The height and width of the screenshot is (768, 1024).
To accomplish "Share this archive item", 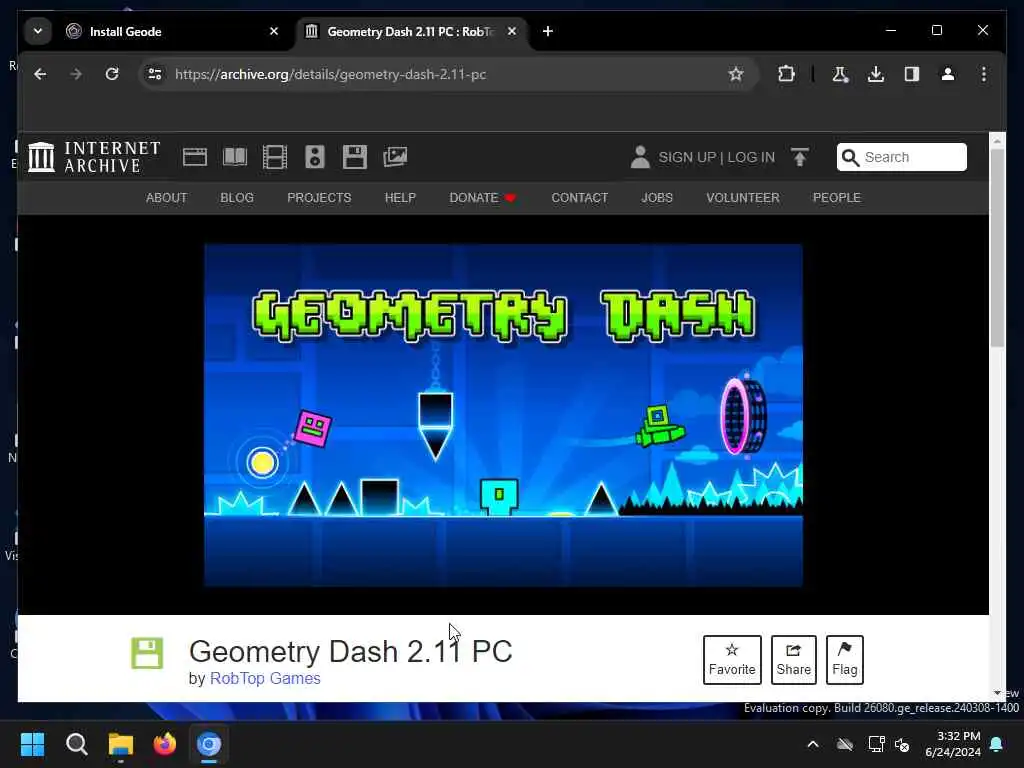I will point(793,660).
